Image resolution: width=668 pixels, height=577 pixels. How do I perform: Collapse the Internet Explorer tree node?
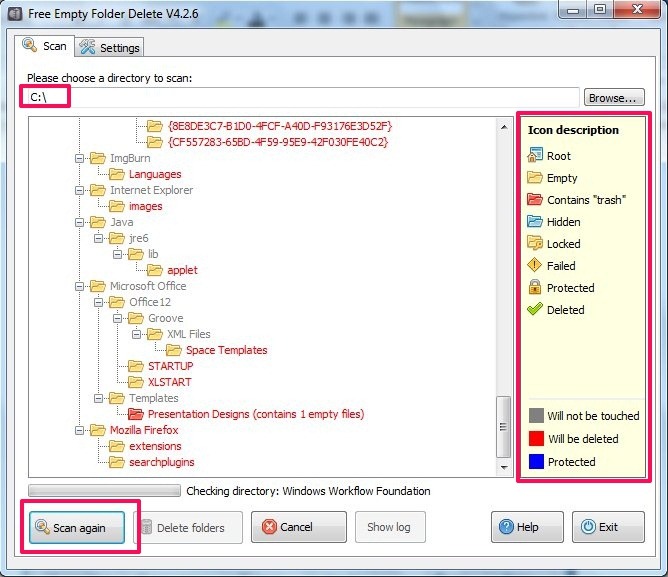point(80,190)
